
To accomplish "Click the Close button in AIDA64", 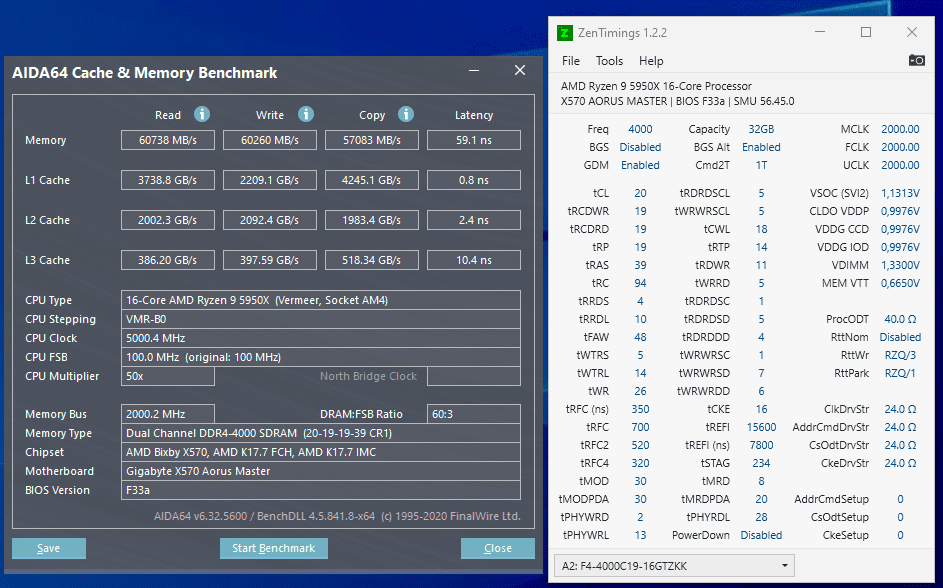I will tap(498, 548).
